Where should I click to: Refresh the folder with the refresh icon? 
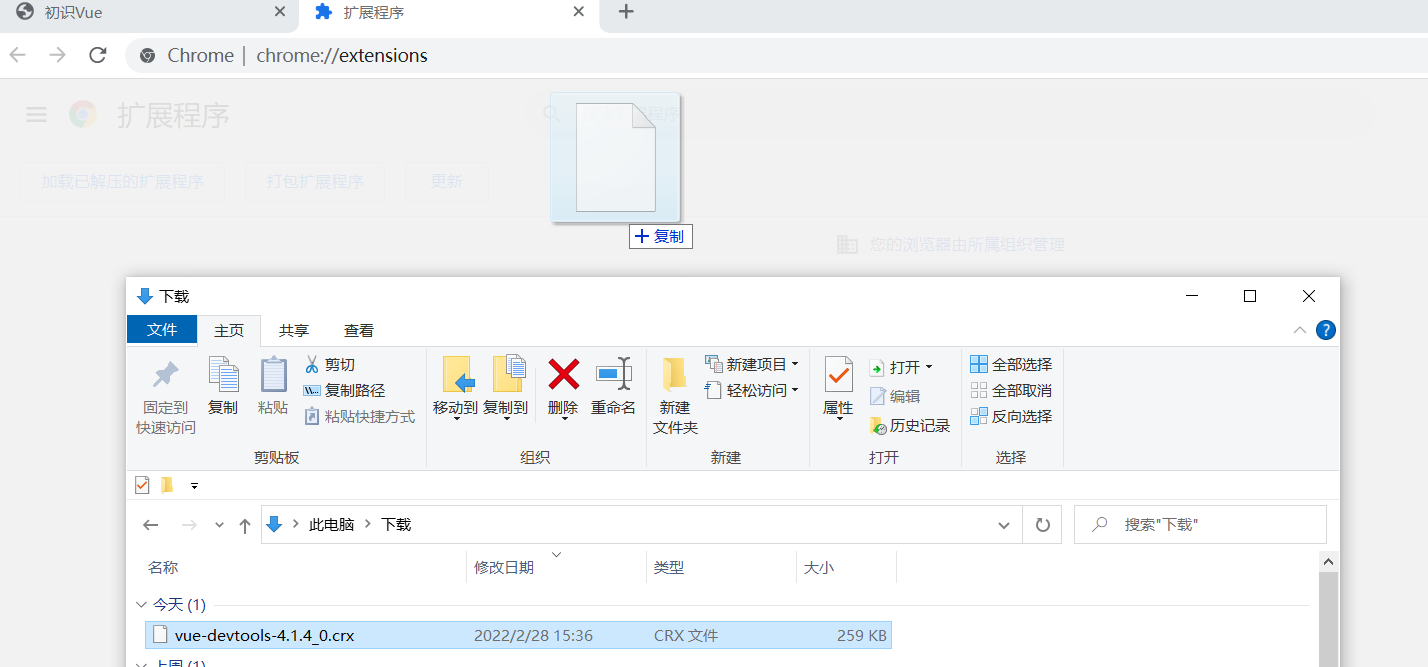coord(1042,523)
